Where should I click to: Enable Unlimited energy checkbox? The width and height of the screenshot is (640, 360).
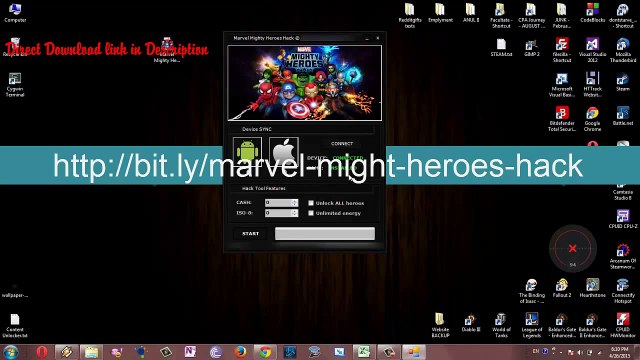[x=311, y=213]
